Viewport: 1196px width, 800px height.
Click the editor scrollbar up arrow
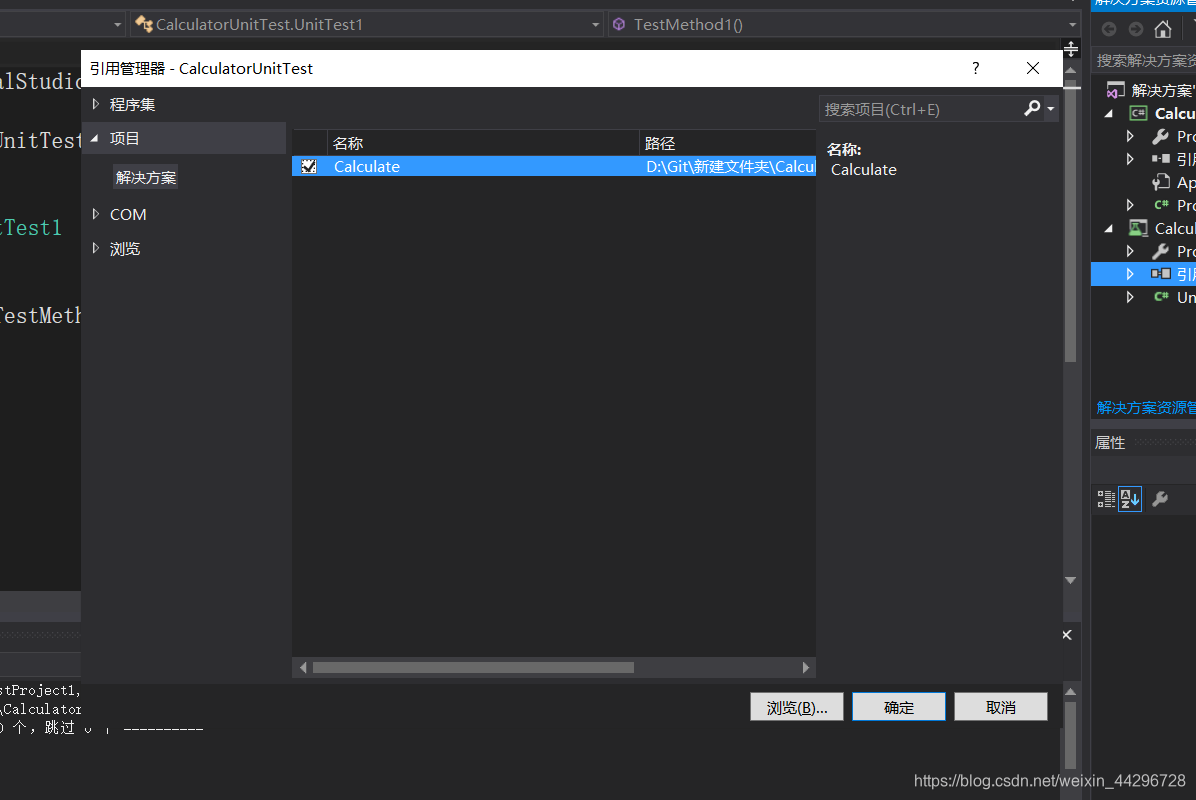(x=1071, y=70)
